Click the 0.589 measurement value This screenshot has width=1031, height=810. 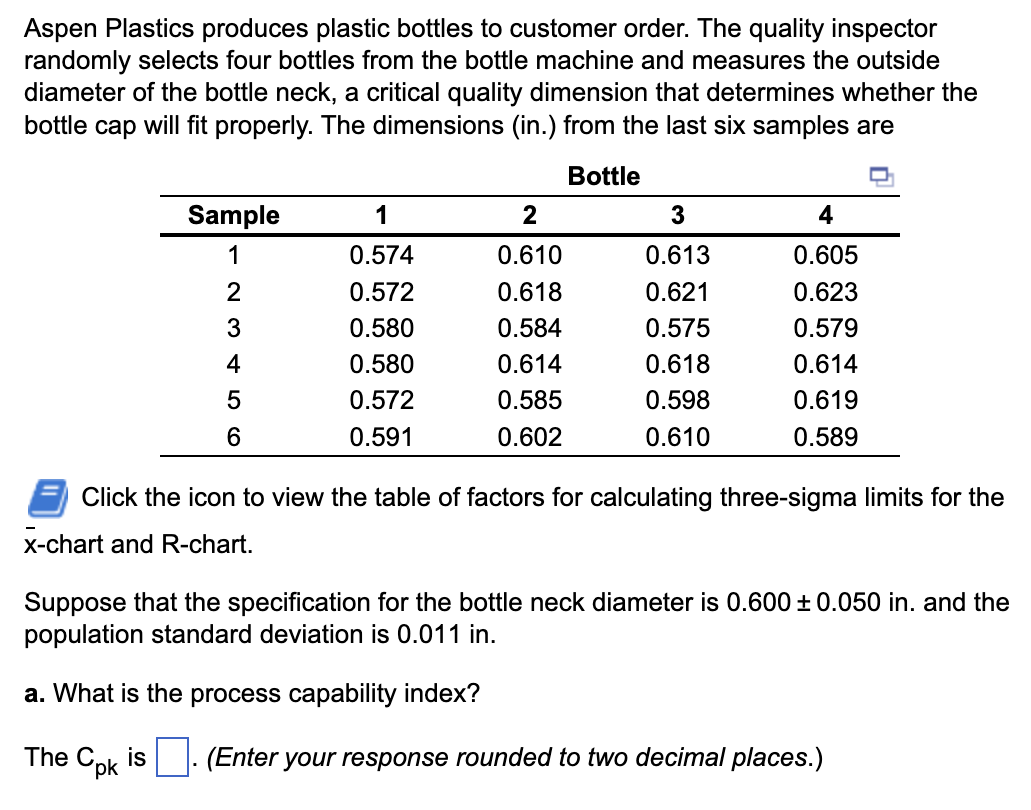(825, 437)
